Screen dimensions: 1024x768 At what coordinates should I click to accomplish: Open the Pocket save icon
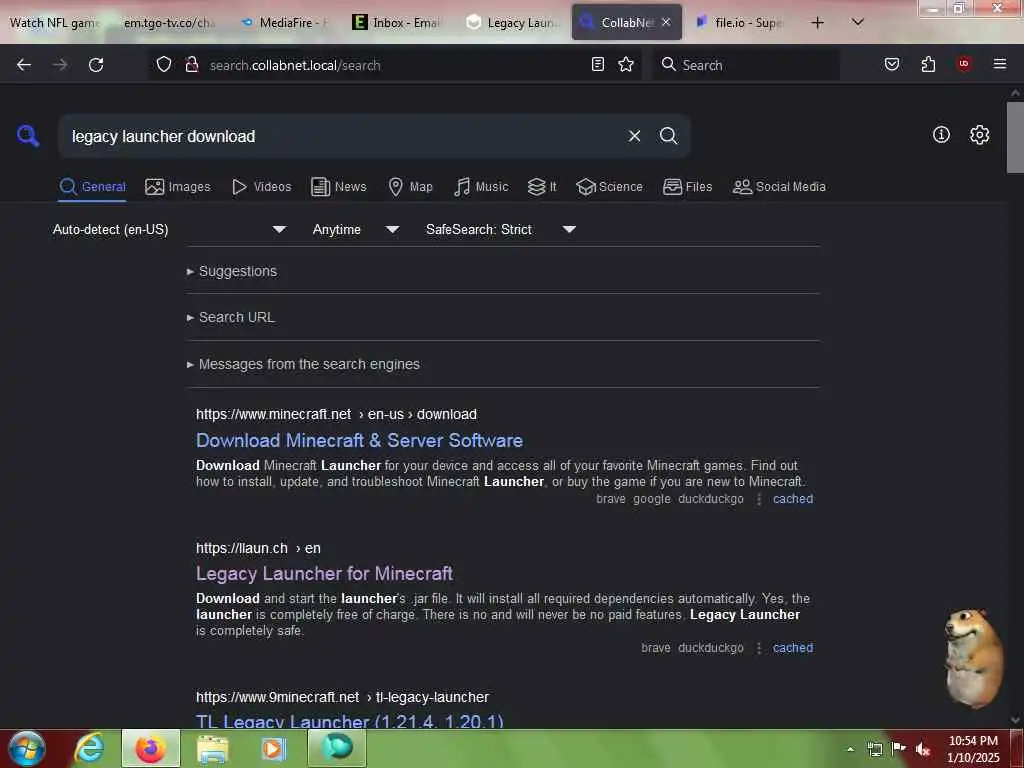892,64
